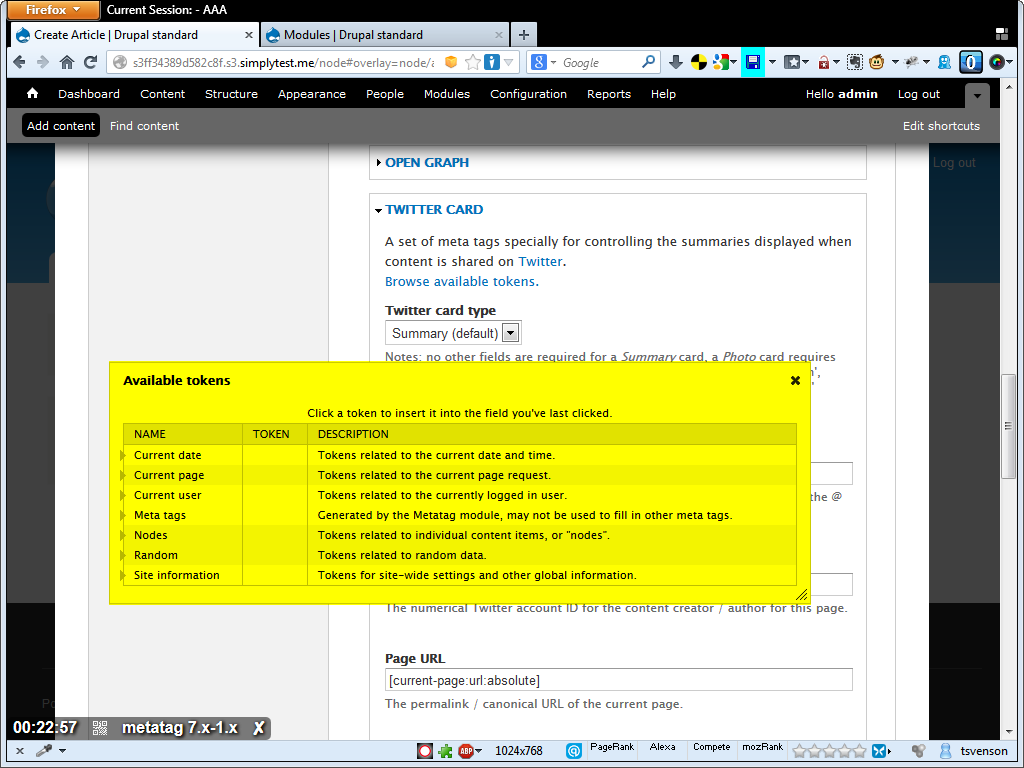Click the Google search magnifier icon
1024x768 pixels.
click(x=648, y=62)
